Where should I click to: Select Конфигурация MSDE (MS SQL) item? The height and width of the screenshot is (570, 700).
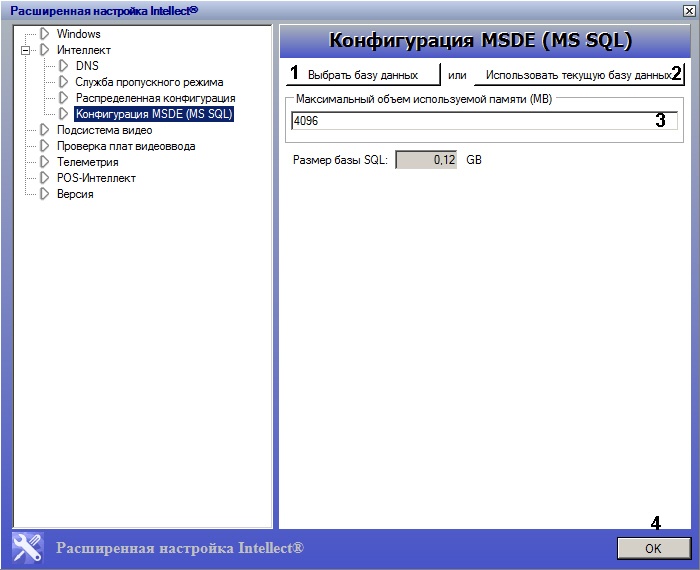pos(154,114)
